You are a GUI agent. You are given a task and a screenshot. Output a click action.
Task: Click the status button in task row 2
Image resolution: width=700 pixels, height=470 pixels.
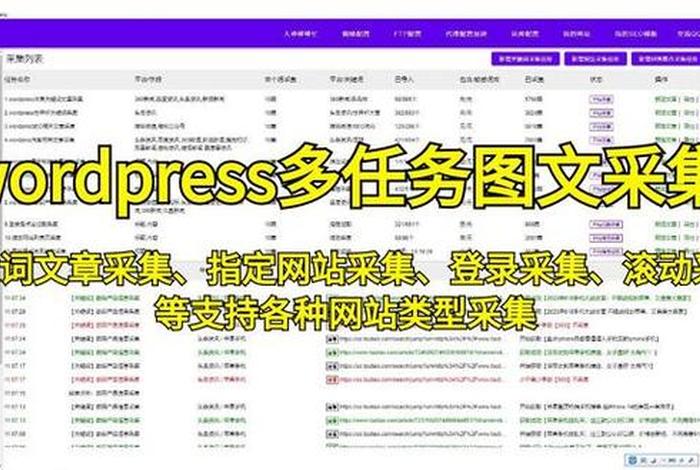(x=601, y=113)
